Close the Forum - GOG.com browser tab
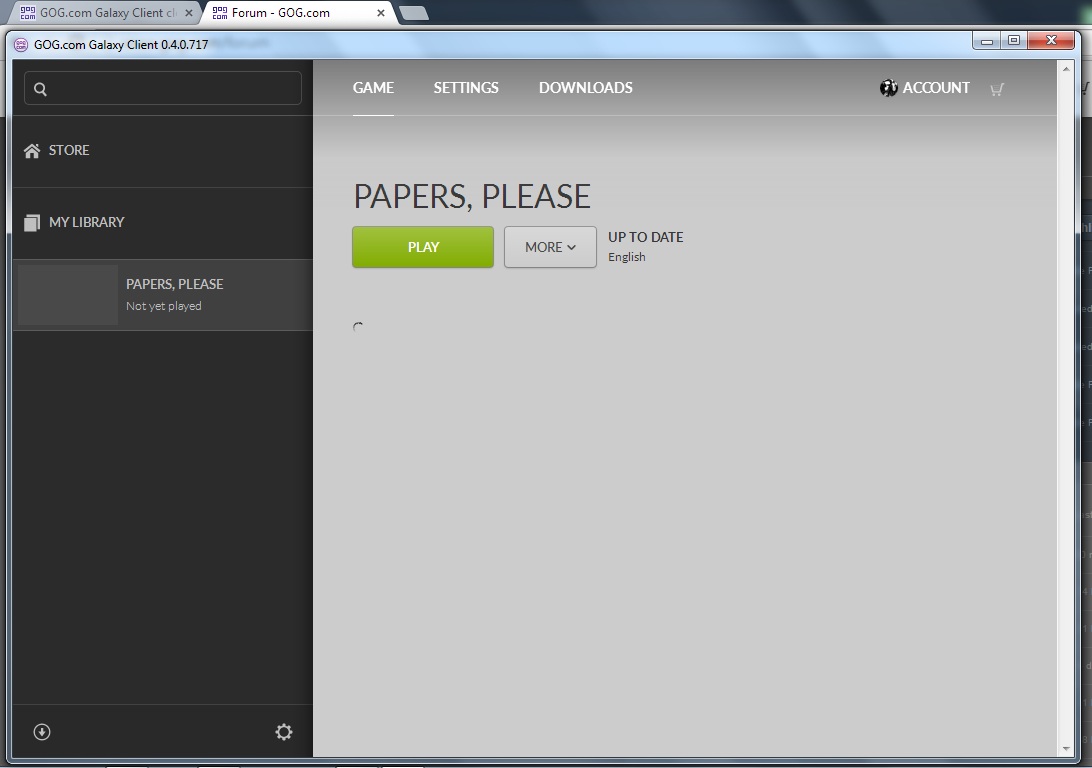This screenshot has width=1092, height=768. 381,13
